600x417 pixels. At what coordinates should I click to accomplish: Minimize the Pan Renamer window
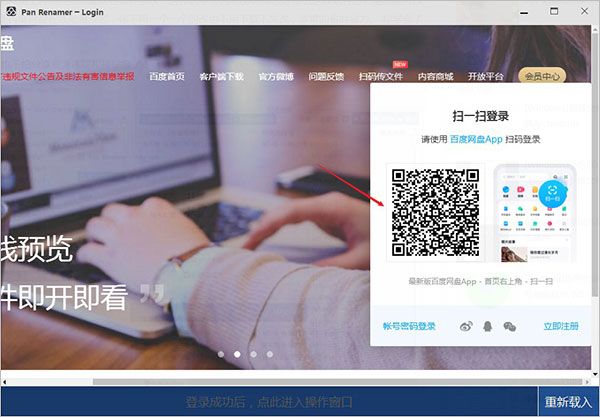524,12
